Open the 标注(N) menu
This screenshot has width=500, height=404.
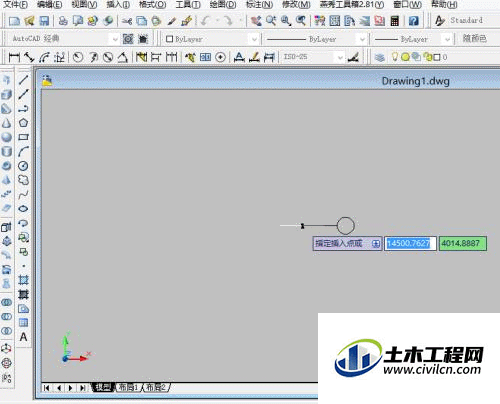click(x=259, y=5)
